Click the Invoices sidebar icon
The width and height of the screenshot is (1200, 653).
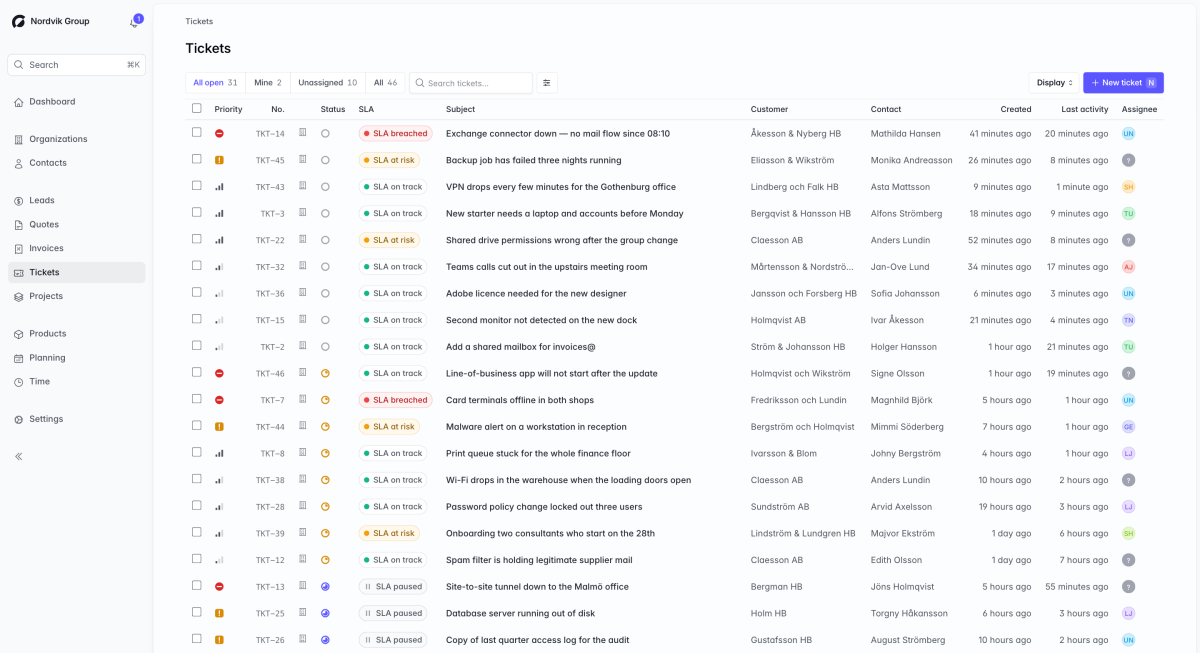[19, 249]
